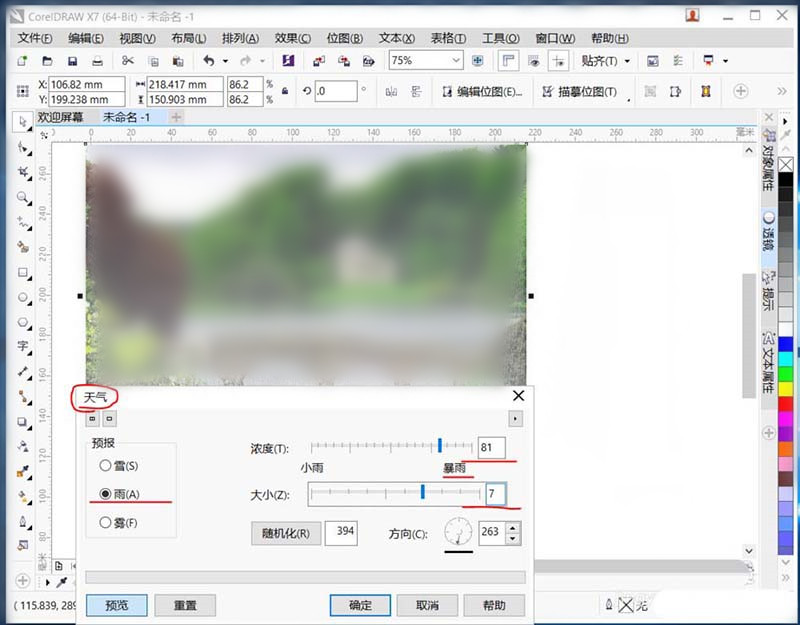
Task: Click the Undo icon on the toolbar
Action: (209, 59)
